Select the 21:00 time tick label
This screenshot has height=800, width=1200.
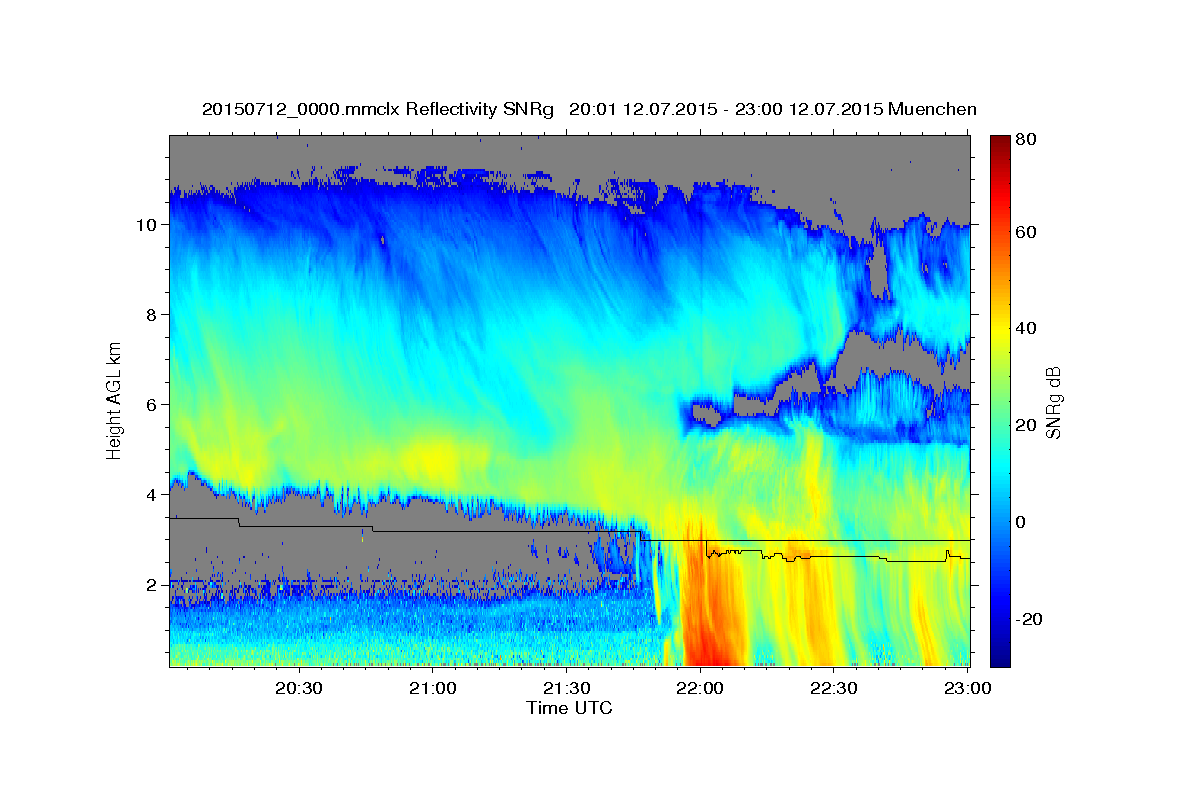tap(434, 688)
